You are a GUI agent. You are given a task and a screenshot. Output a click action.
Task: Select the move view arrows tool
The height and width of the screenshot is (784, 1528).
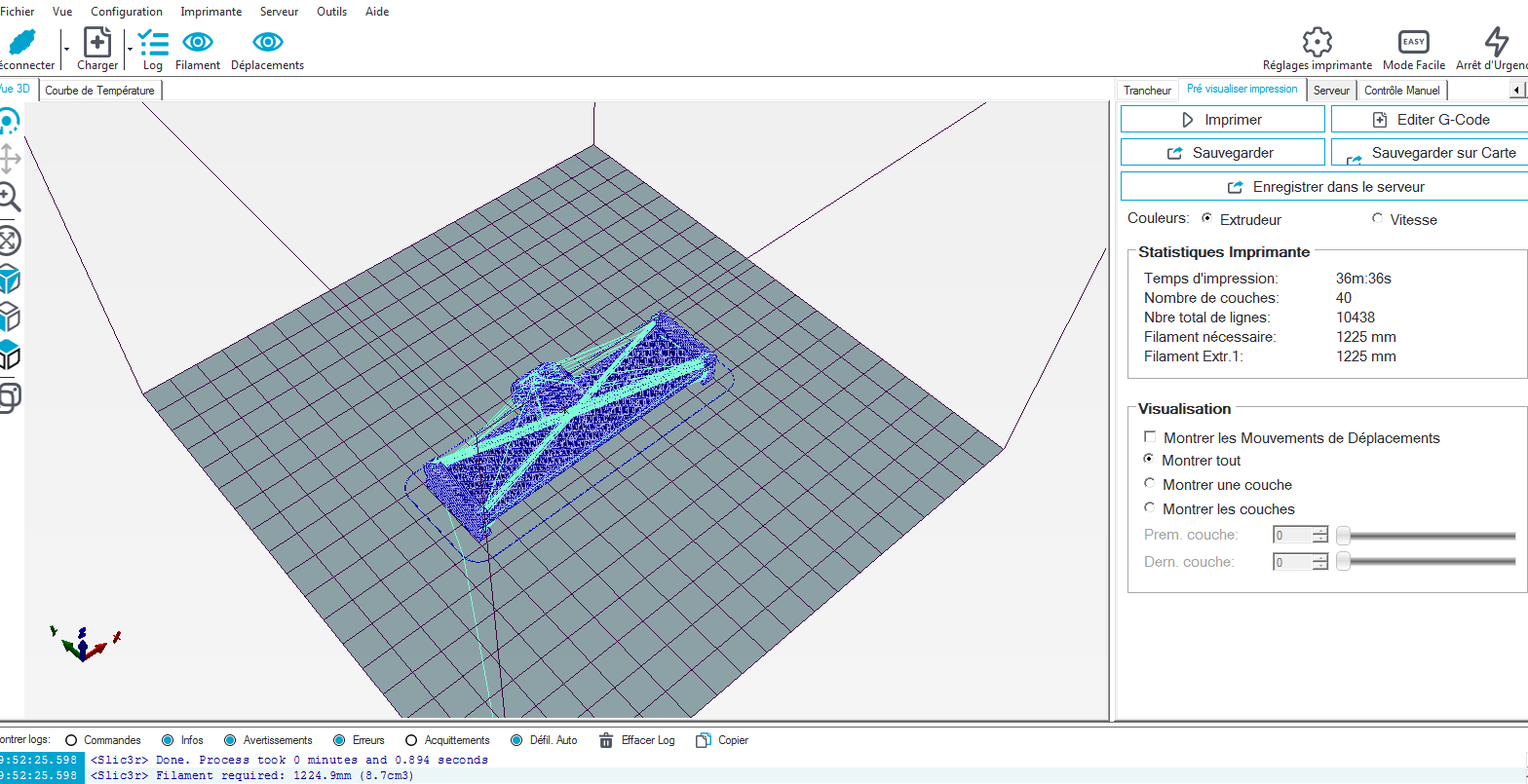click(9, 159)
